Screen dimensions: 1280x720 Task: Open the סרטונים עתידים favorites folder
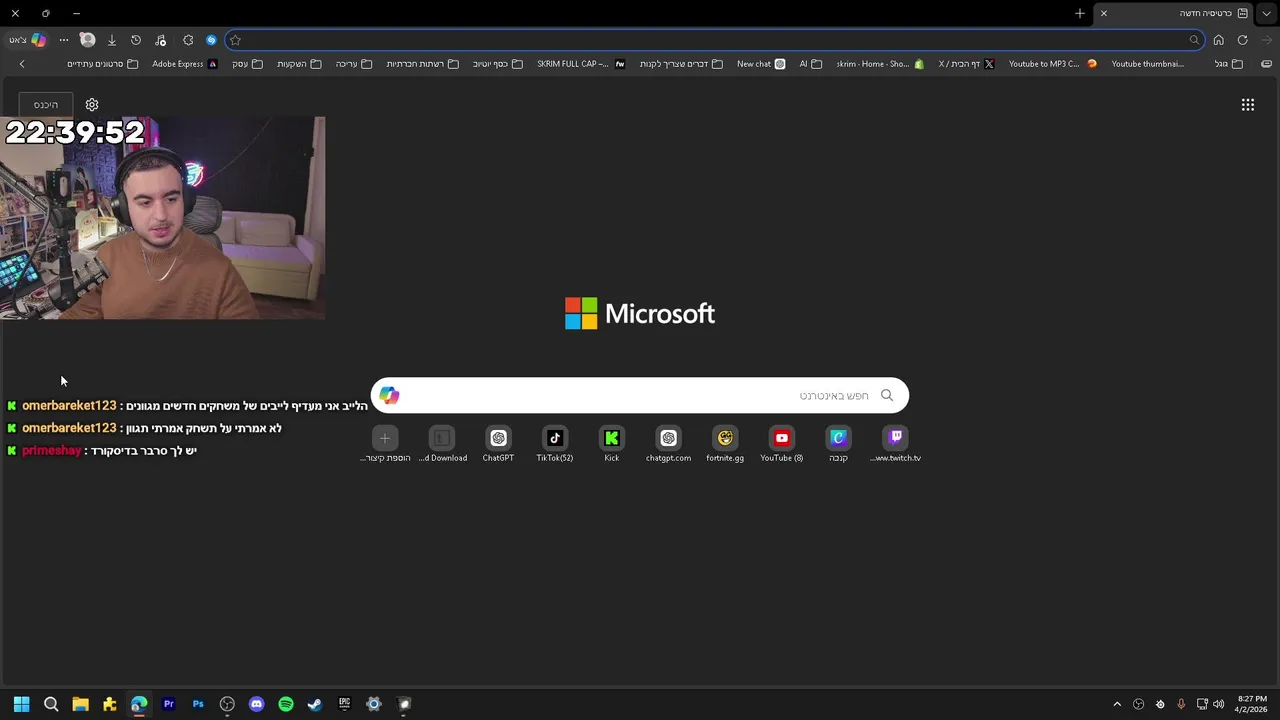[102, 64]
